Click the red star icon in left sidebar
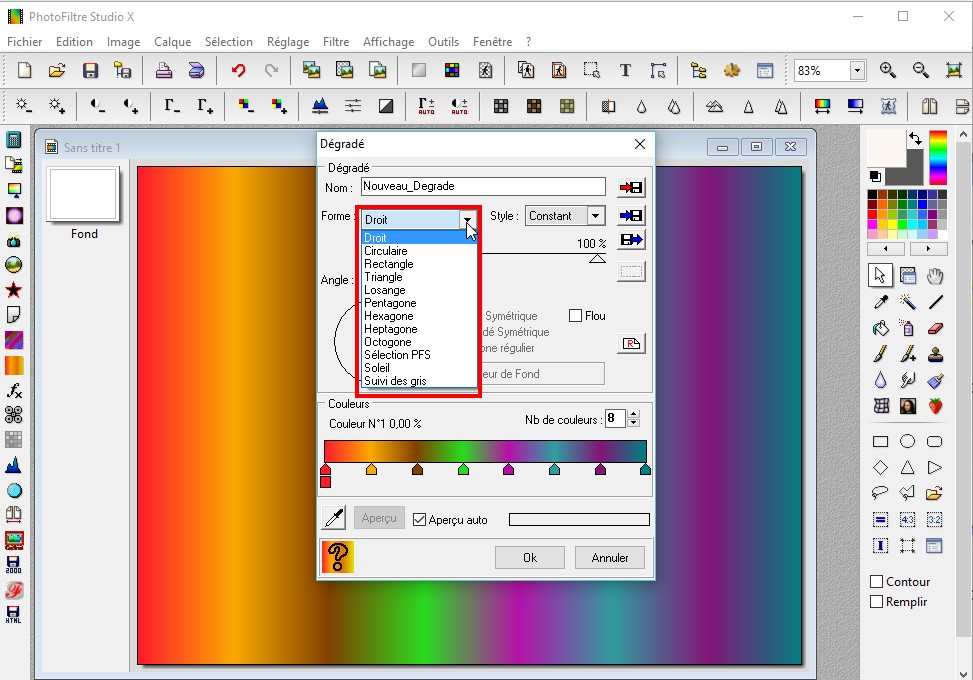 [14, 290]
